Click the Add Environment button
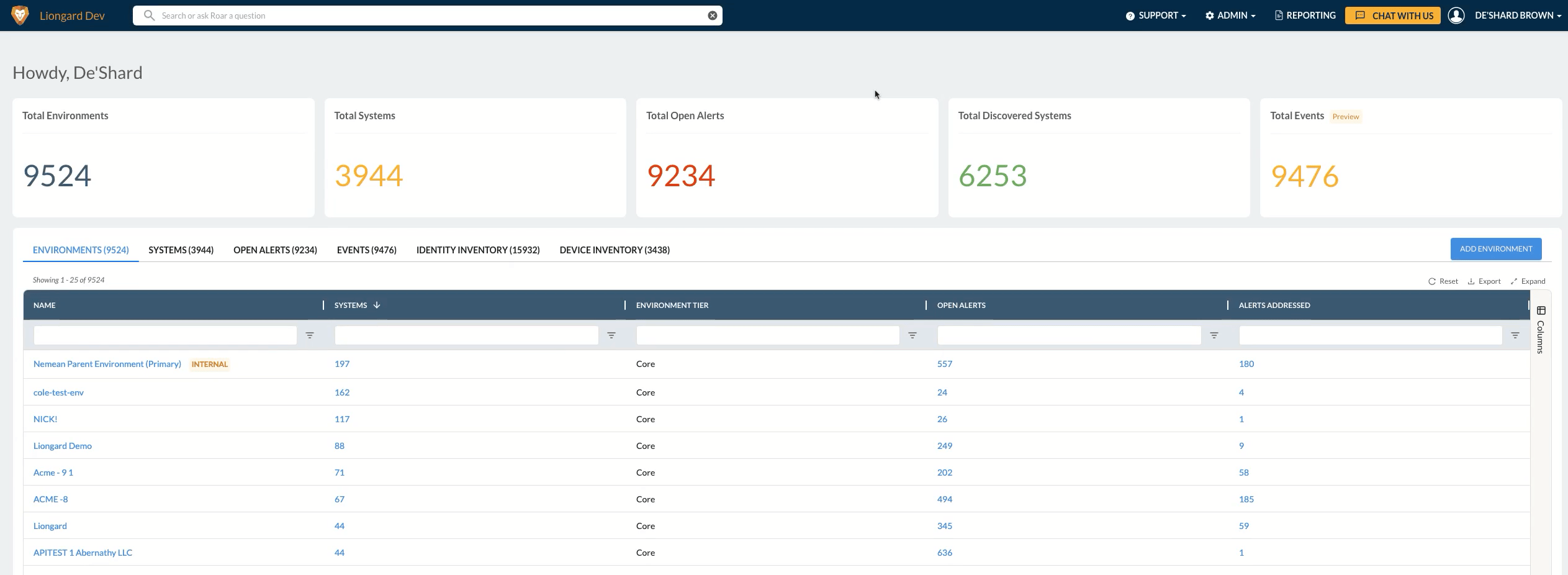 tap(1495, 249)
